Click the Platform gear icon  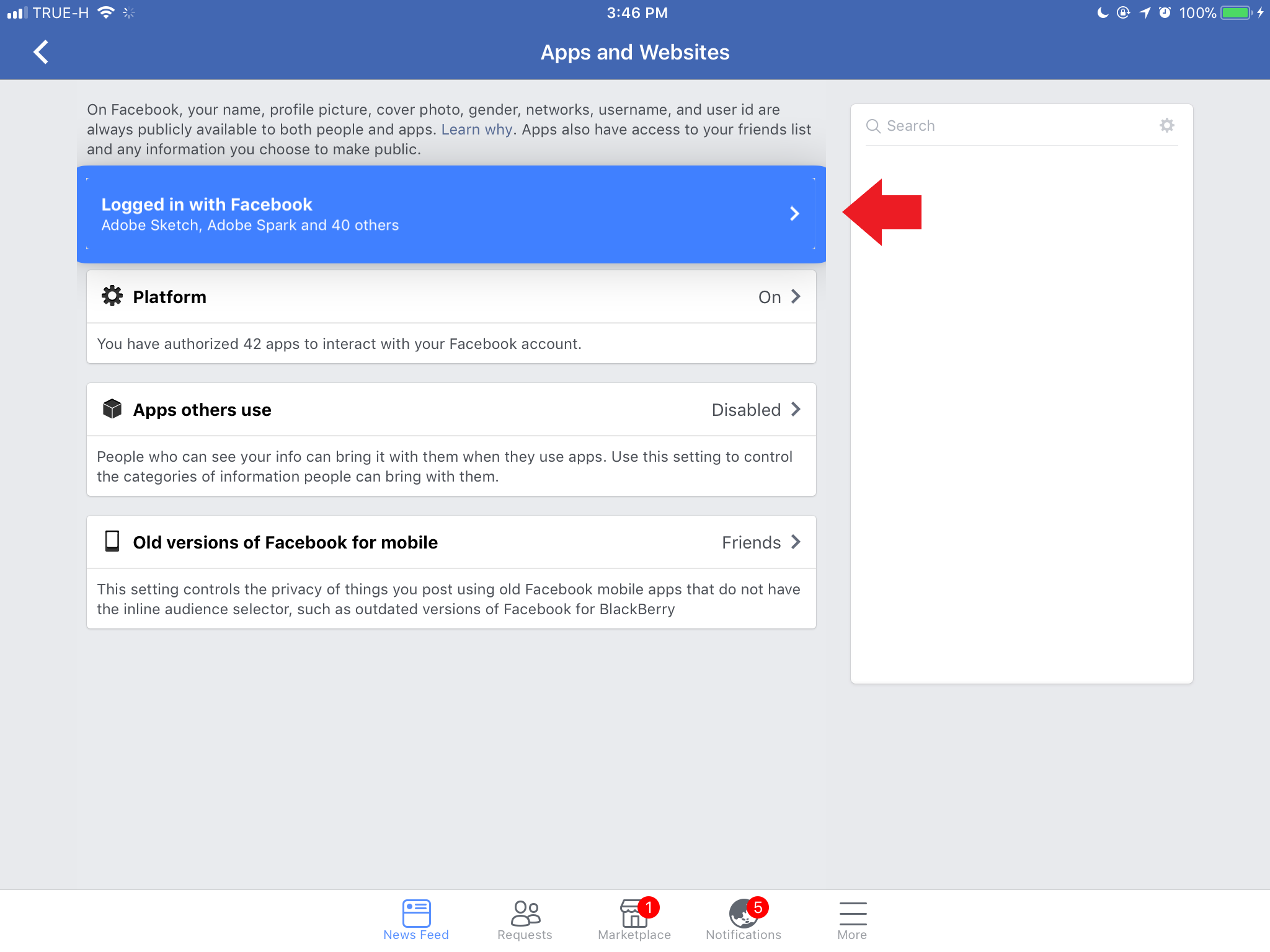pyautogui.click(x=112, y=296)
